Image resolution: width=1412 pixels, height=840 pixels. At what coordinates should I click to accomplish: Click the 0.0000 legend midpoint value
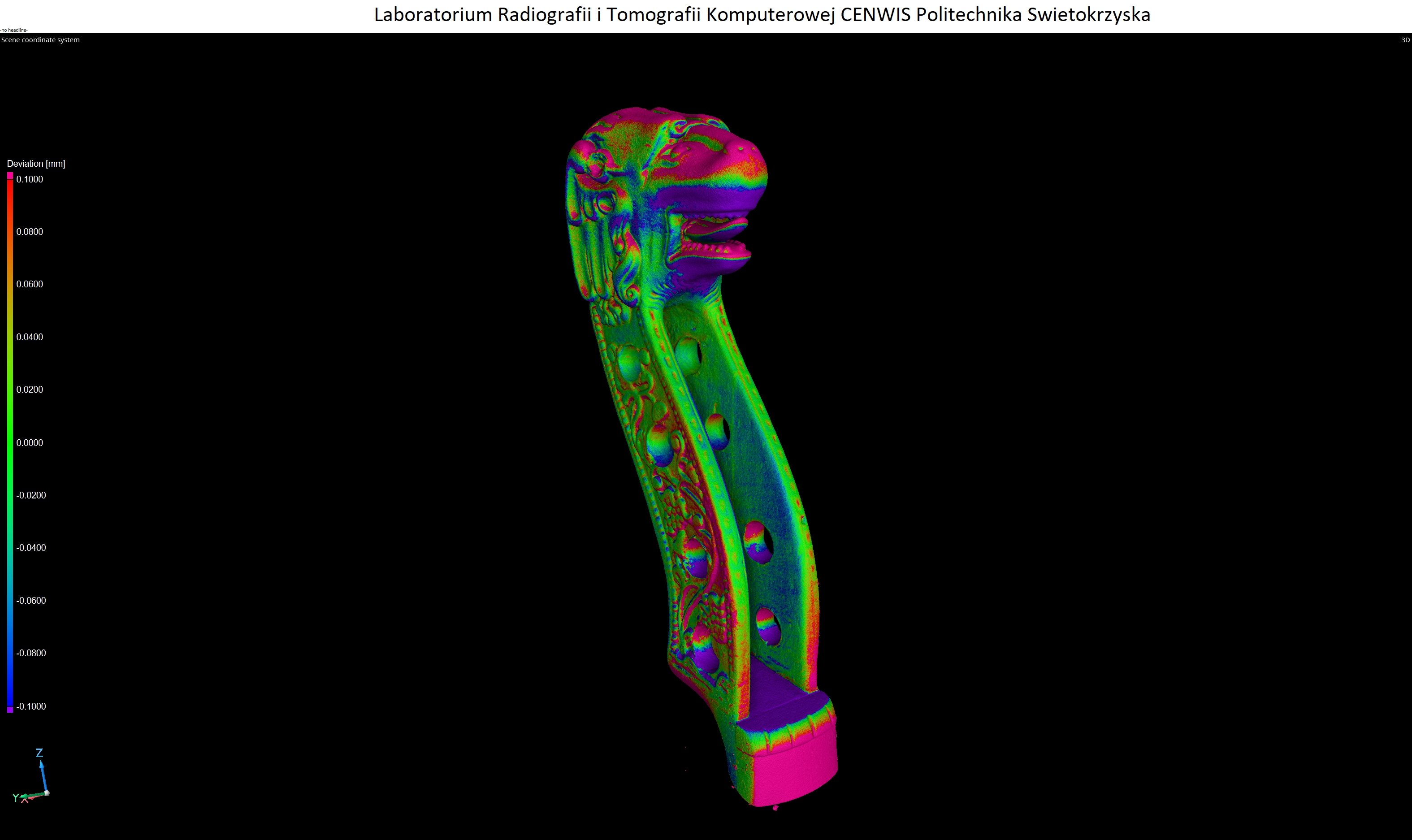[x=30, y=443]
